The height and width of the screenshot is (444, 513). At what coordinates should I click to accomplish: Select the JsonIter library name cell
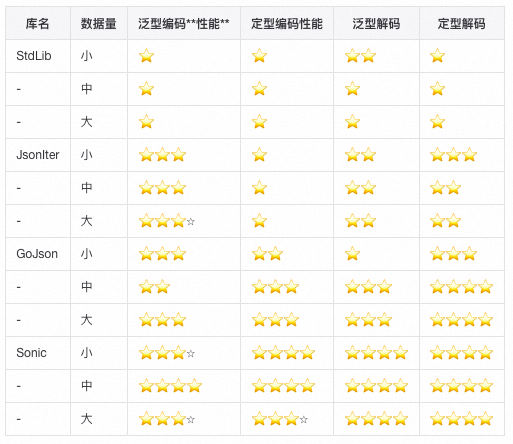click(x=38, y=155)
